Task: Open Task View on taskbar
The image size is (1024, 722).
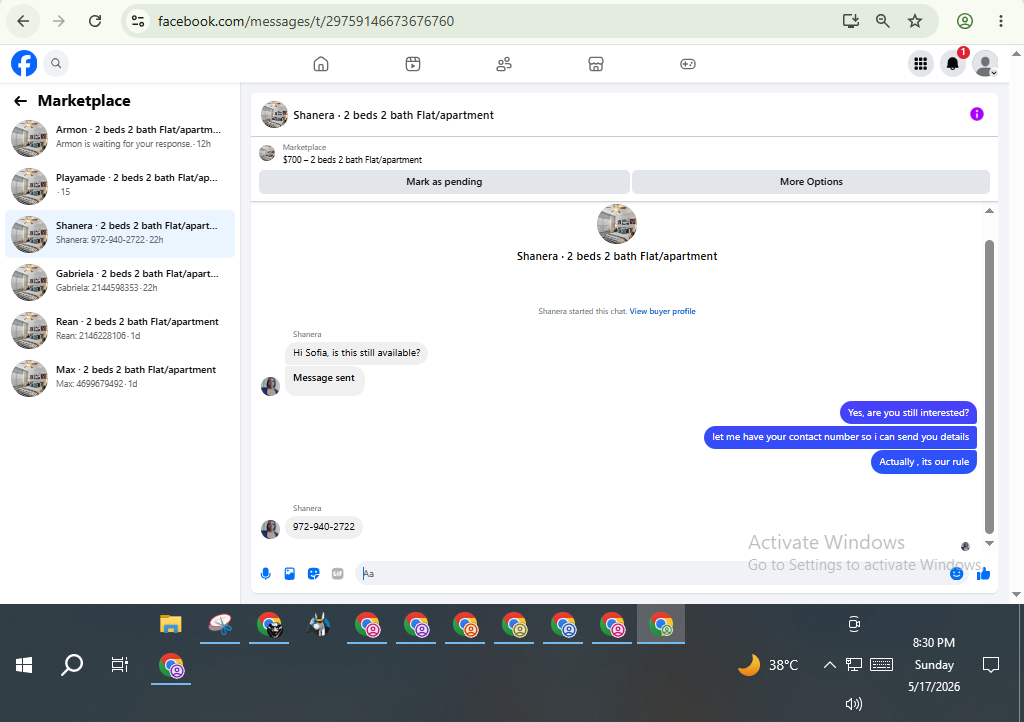Action: [x=120, y=665]
